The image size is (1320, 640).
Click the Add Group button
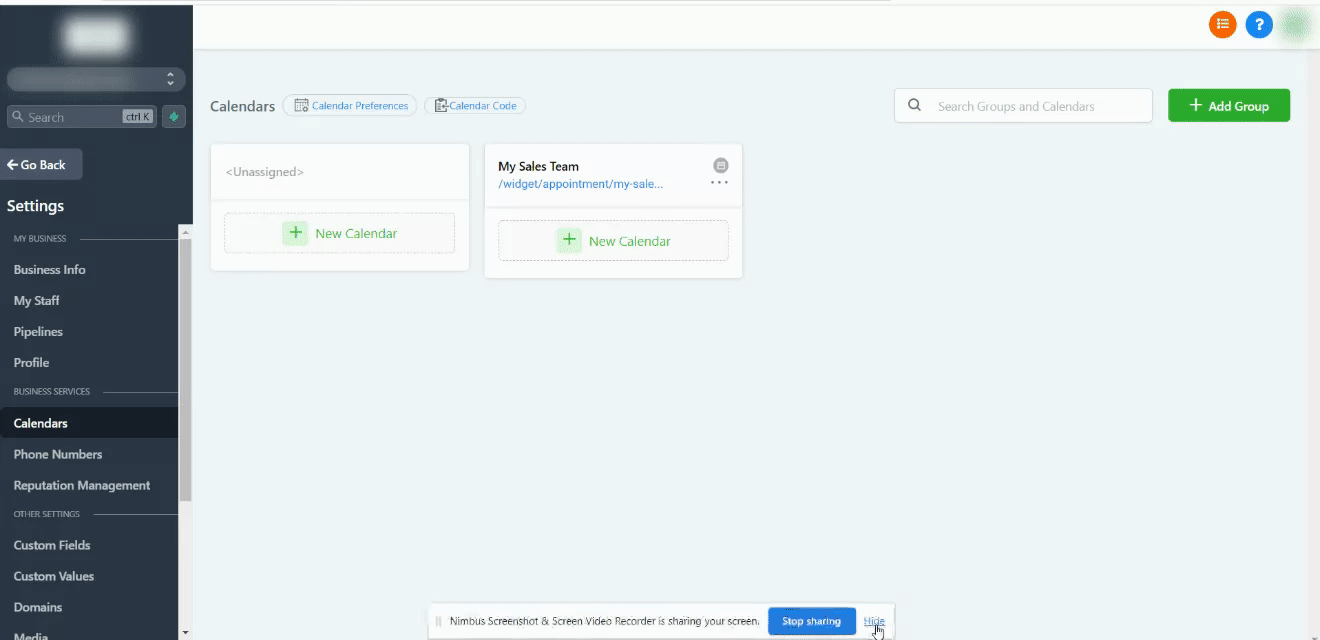click(1229, 106)
